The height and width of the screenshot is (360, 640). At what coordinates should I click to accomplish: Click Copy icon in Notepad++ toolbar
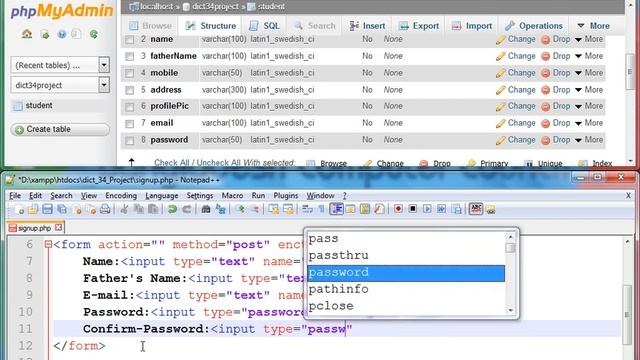pyautogui.click(x=139, y=209)
